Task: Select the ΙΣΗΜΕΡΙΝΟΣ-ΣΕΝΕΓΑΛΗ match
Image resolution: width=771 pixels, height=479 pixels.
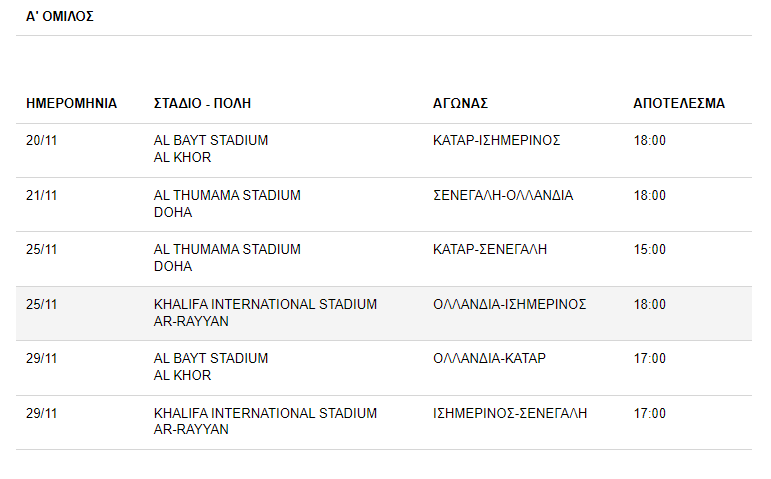Action: coord(510,413)
